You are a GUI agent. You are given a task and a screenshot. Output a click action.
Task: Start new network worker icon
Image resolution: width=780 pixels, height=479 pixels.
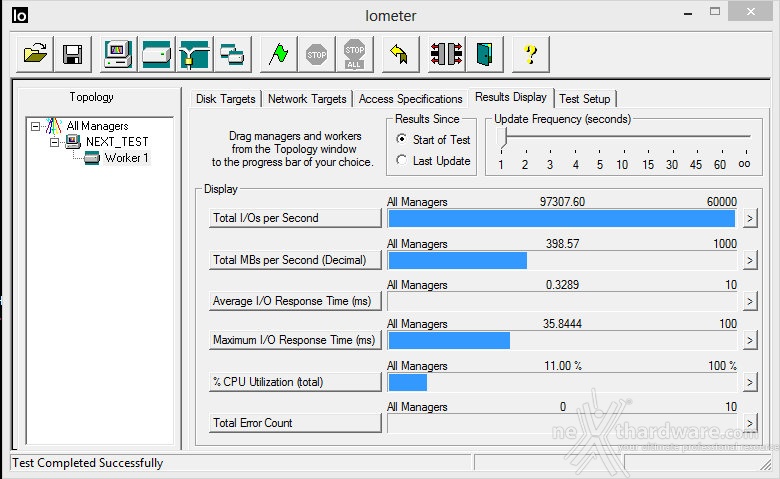coord(195,54)
